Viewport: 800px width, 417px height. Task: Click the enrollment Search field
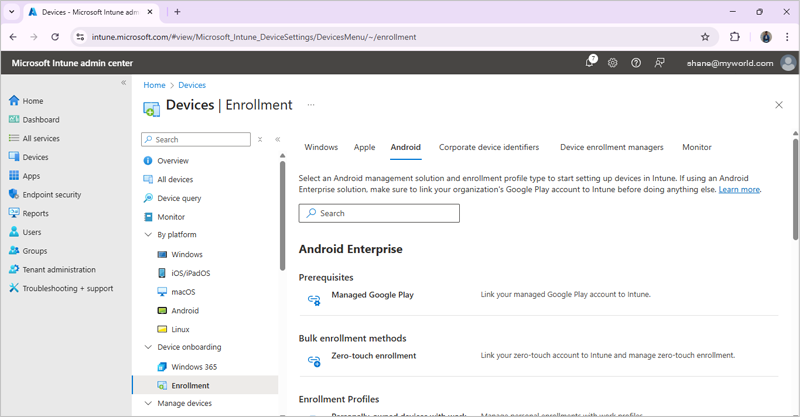point(379,213)
